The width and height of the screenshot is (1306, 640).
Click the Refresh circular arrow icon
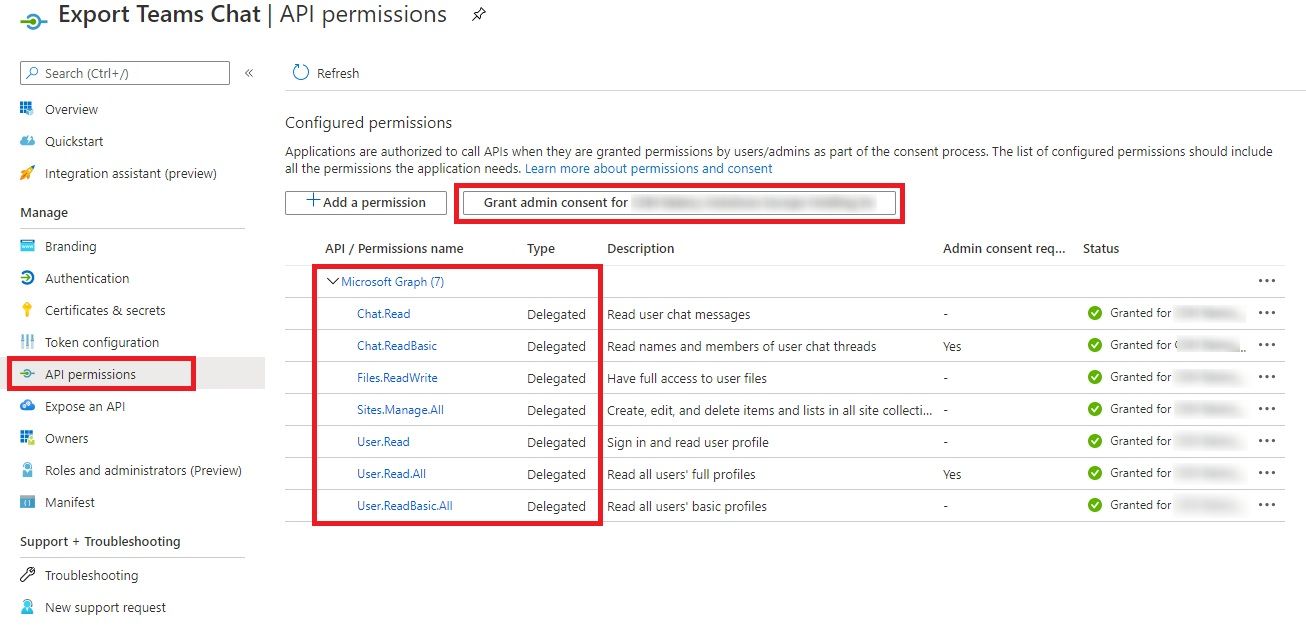[x=301, y=73]
